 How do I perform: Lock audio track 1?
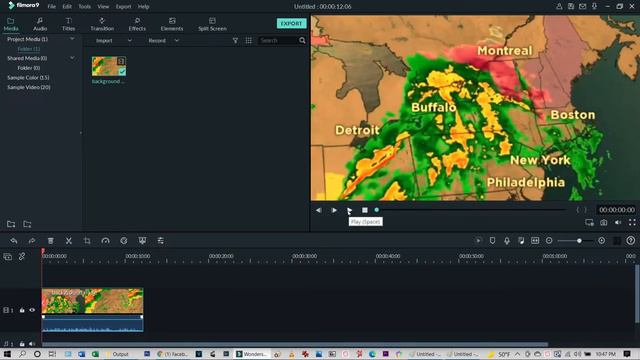click(x=22, y=344)
